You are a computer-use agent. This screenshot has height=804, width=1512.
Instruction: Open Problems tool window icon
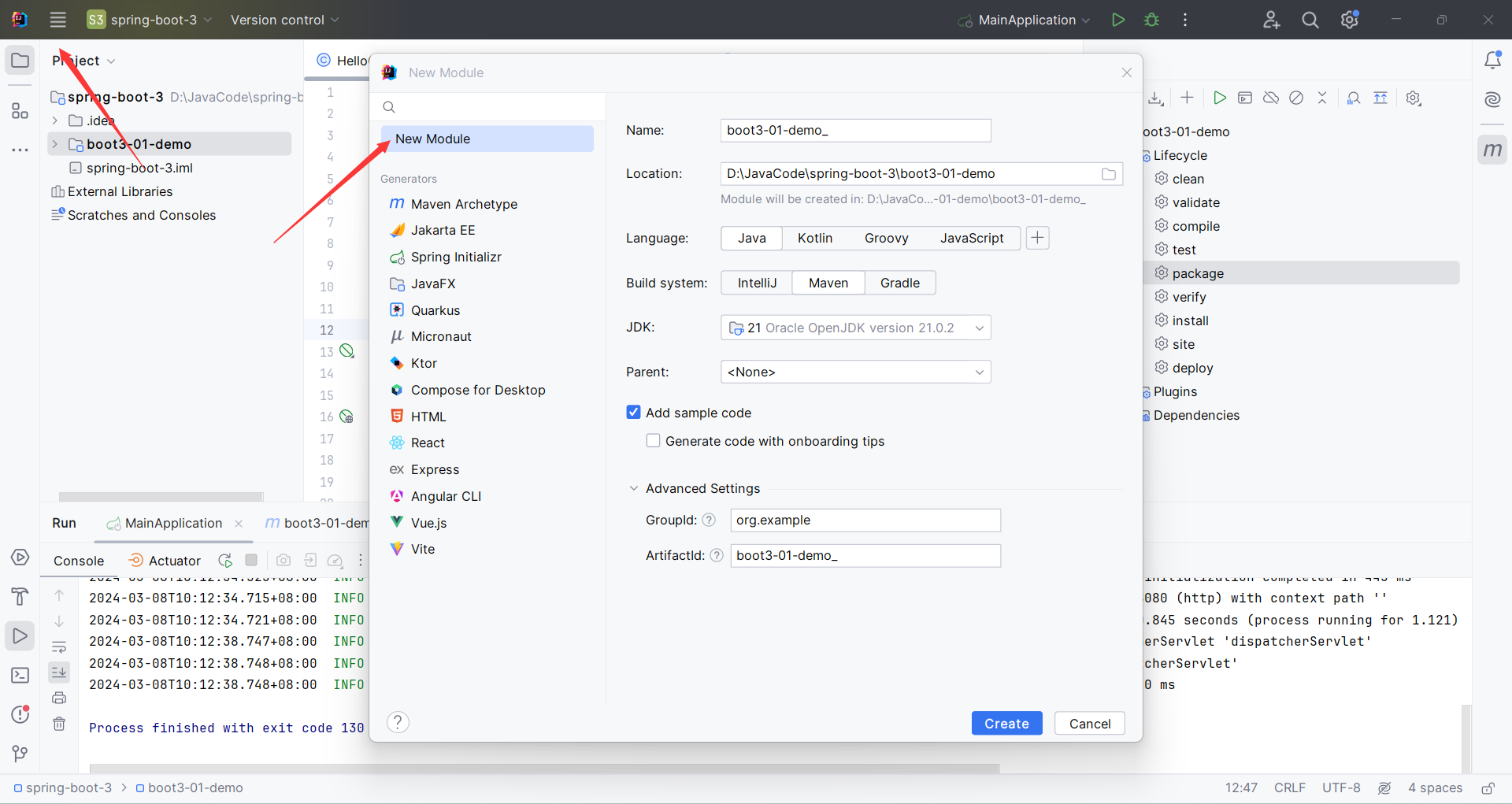click(x=20, y=714)
